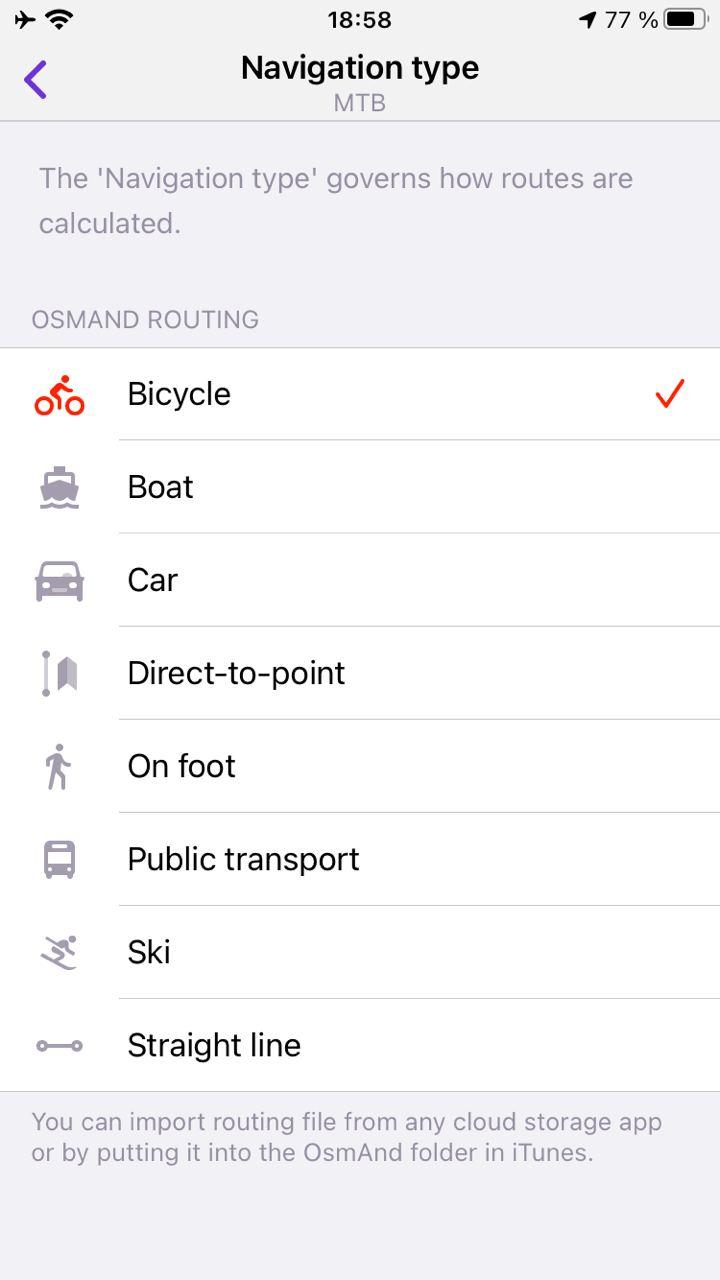
Task: Tap the public transport bus icon
Action: coord(59,859)
